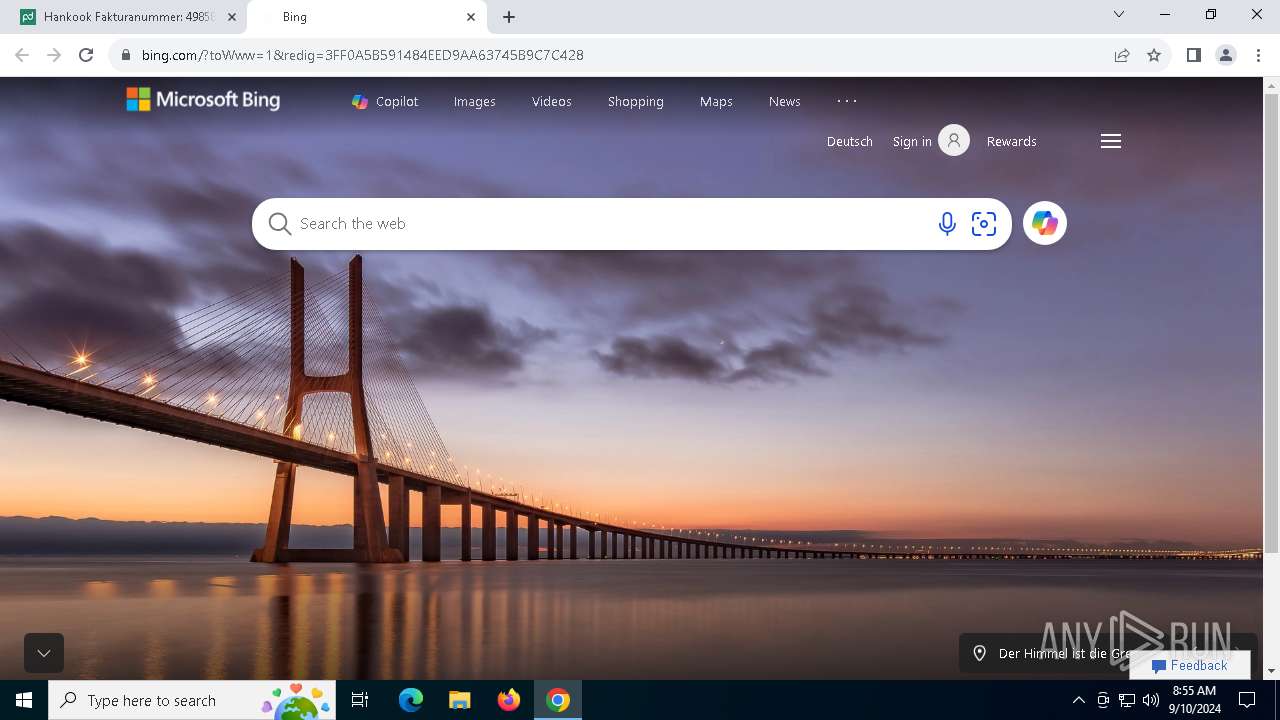Image resolution: width=1280 pixels, height=720 pixels.
Task: Click the address bar URL
Action: 363,55
